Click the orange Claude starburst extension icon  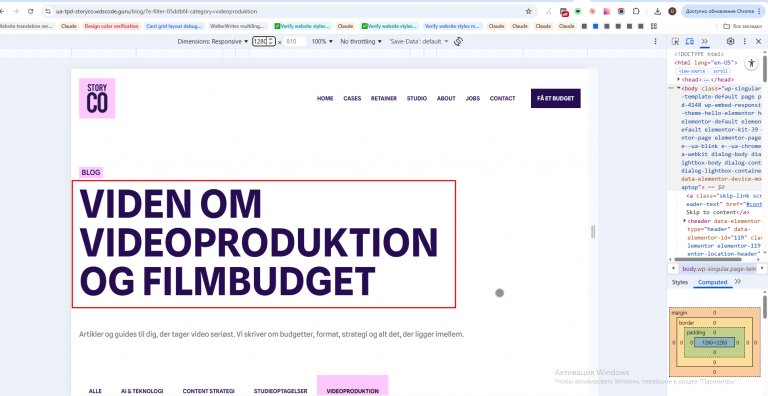click(x=592, y=11)
